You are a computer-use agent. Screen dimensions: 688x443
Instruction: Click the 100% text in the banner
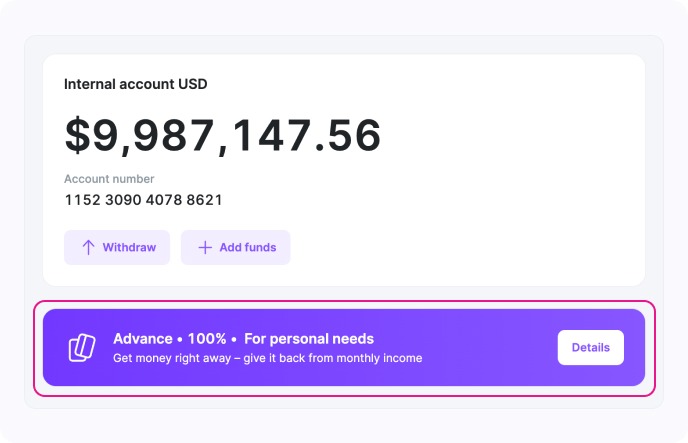click(x=205, y=339)
